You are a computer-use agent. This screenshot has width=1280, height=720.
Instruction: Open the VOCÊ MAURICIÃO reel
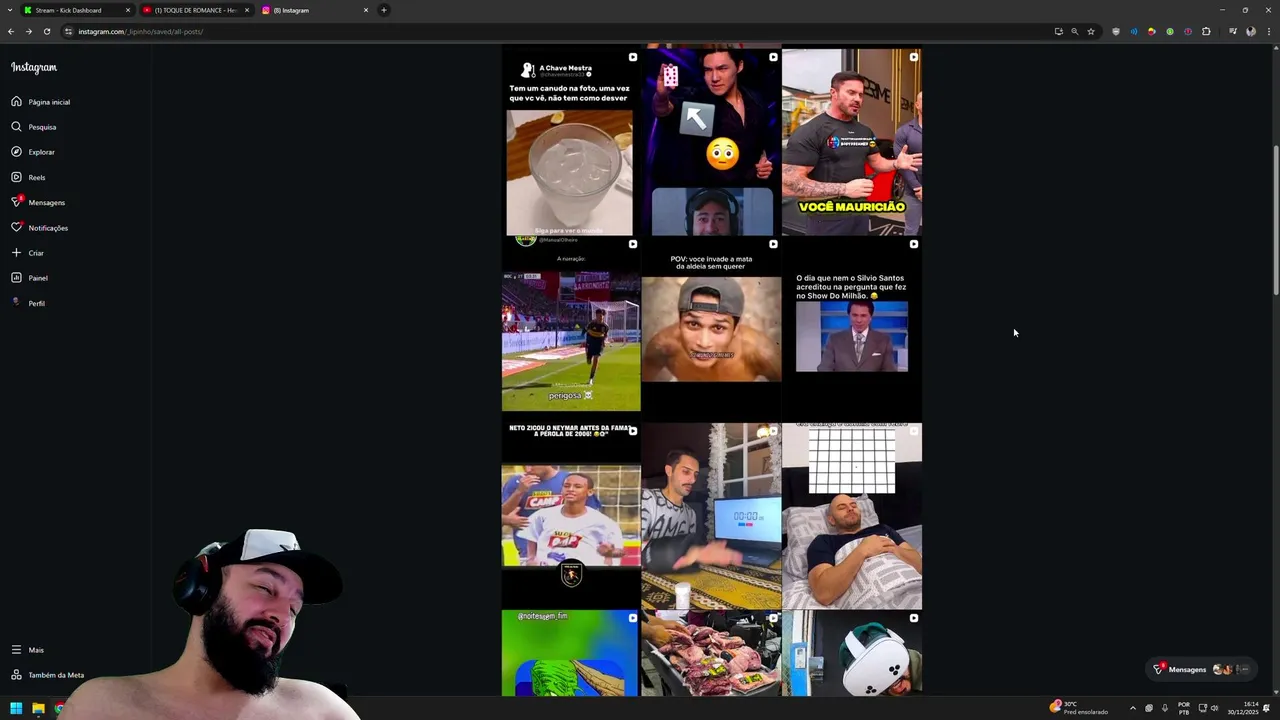click(x=852, y=142)
